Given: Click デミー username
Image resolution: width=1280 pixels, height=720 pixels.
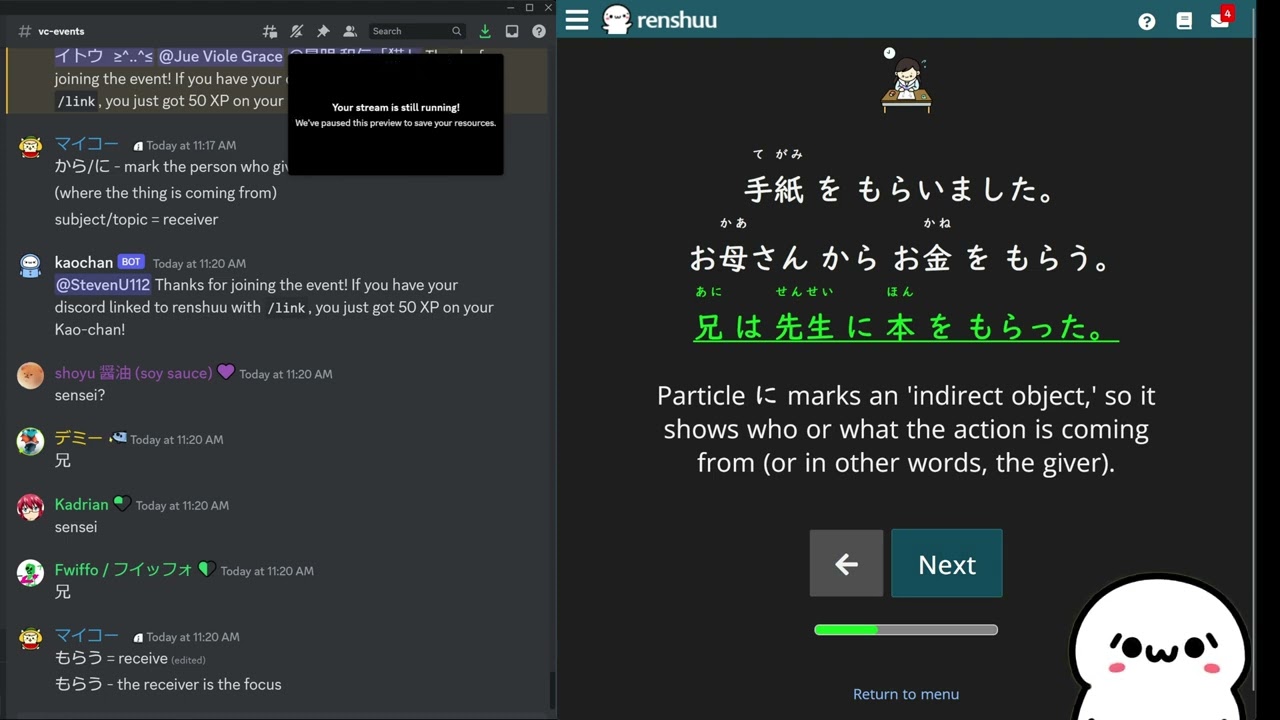Looking at the screenshot, I should (x=78, y=438).
